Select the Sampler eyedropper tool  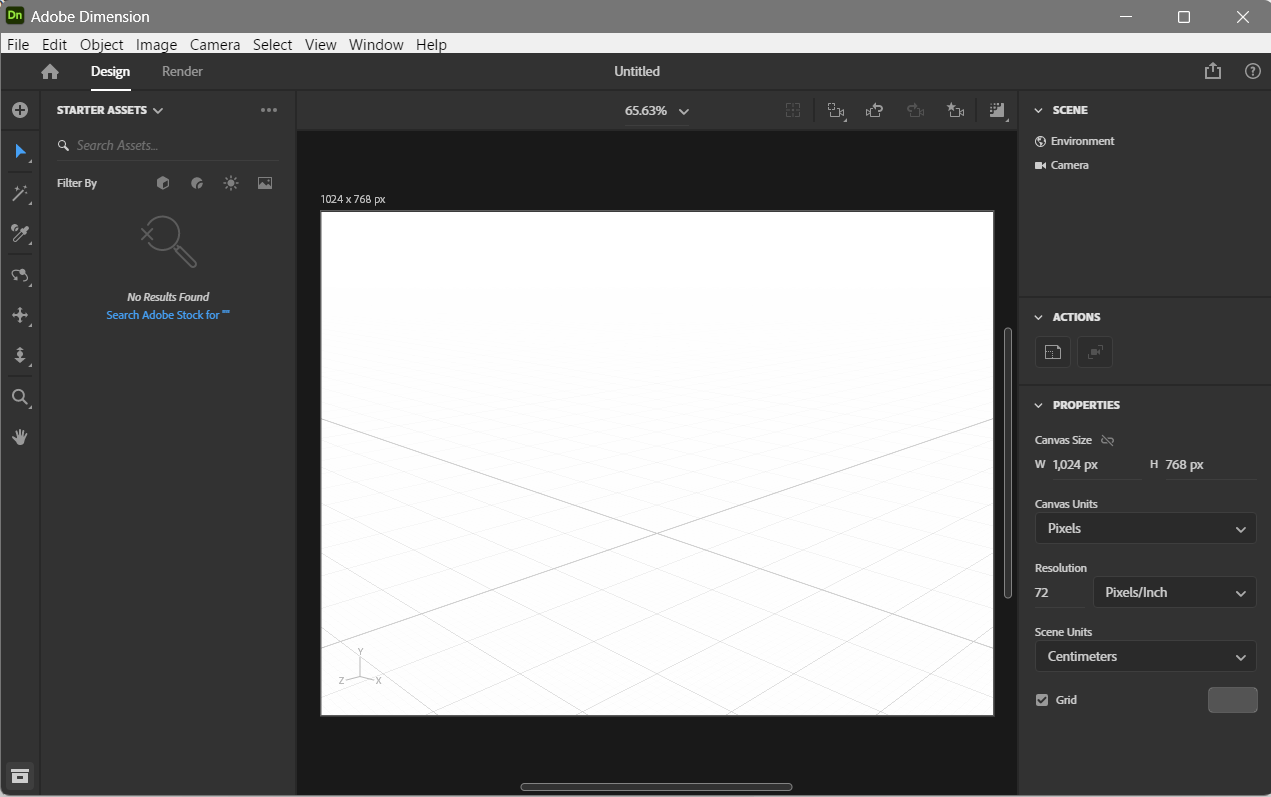pos(20,234)
